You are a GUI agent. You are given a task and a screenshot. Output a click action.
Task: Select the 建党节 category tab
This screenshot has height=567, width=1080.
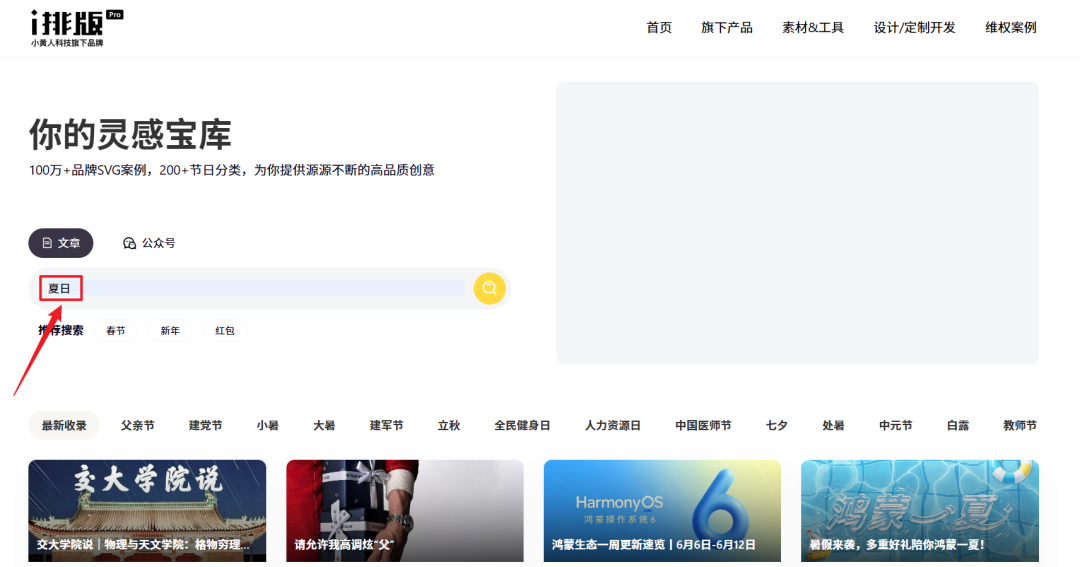coord(206,426)
